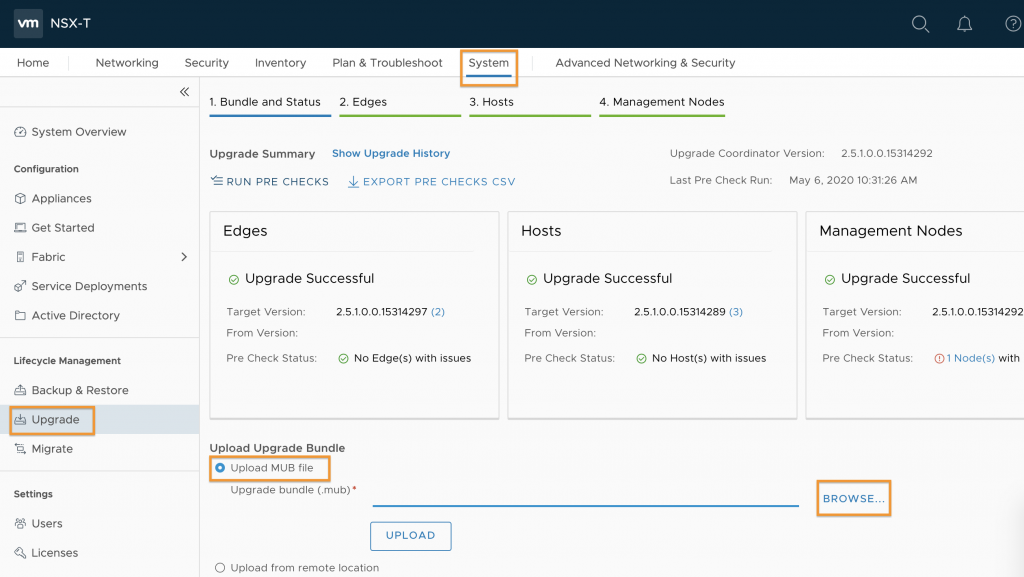Select step 1. Bundle and Status

click(265, 102)
